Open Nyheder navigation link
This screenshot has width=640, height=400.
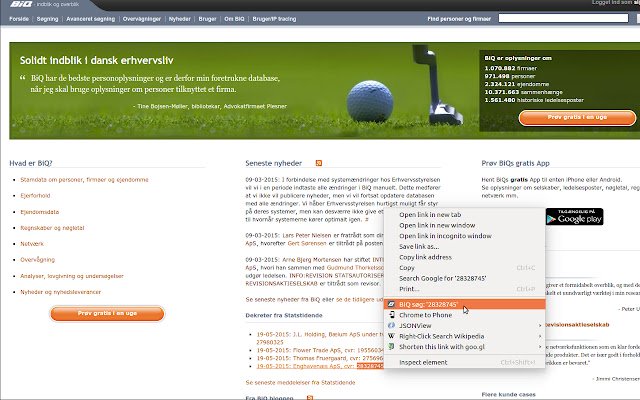(180, 19)
